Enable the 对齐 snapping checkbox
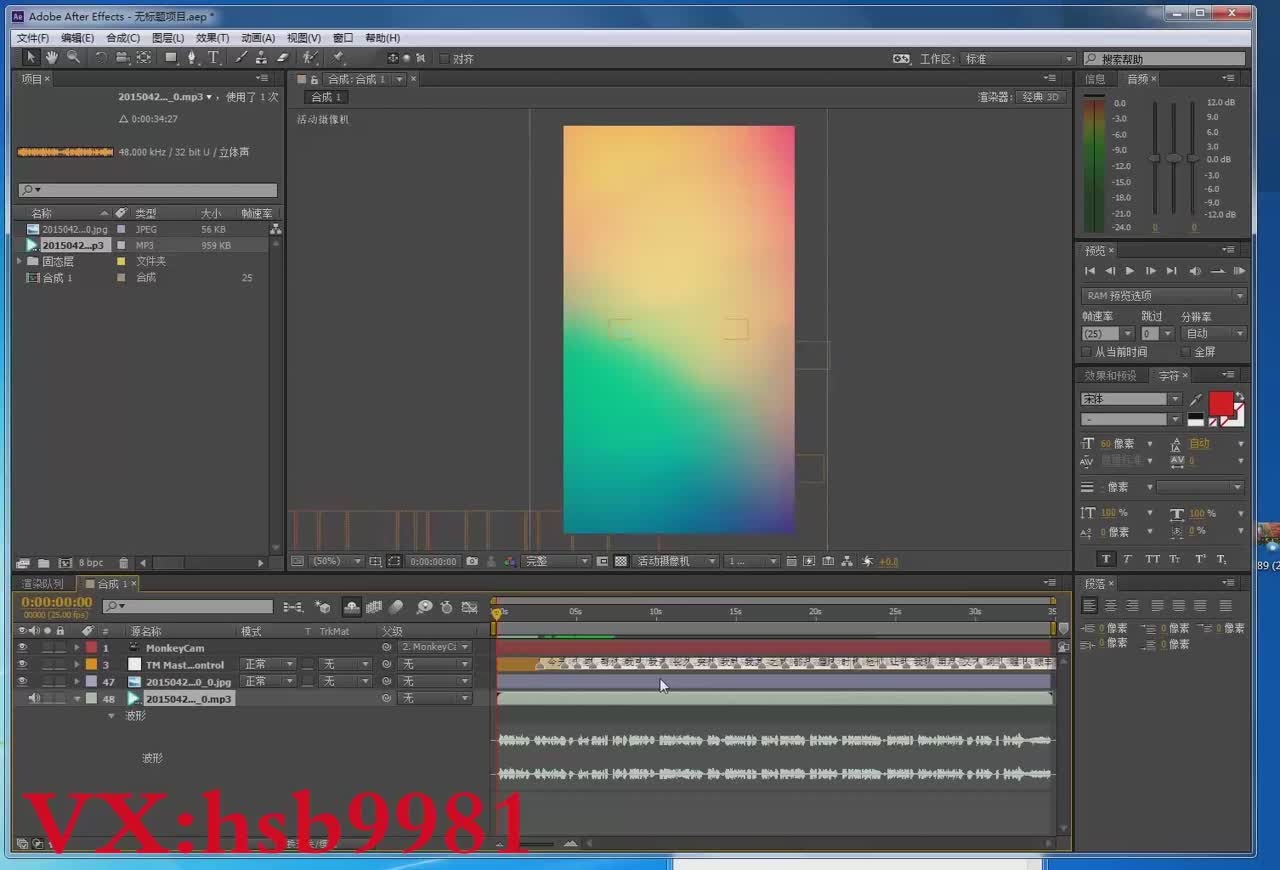 [445, 59]
